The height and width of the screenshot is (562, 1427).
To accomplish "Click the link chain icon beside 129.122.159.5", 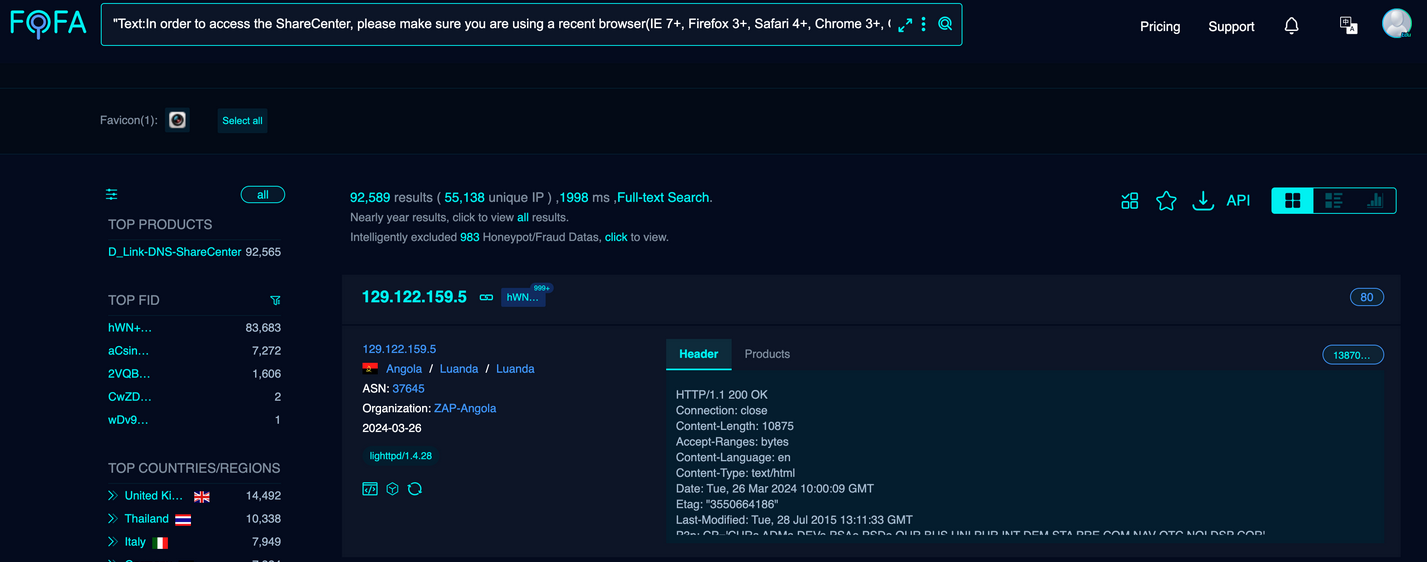I will tap(487, 298).
